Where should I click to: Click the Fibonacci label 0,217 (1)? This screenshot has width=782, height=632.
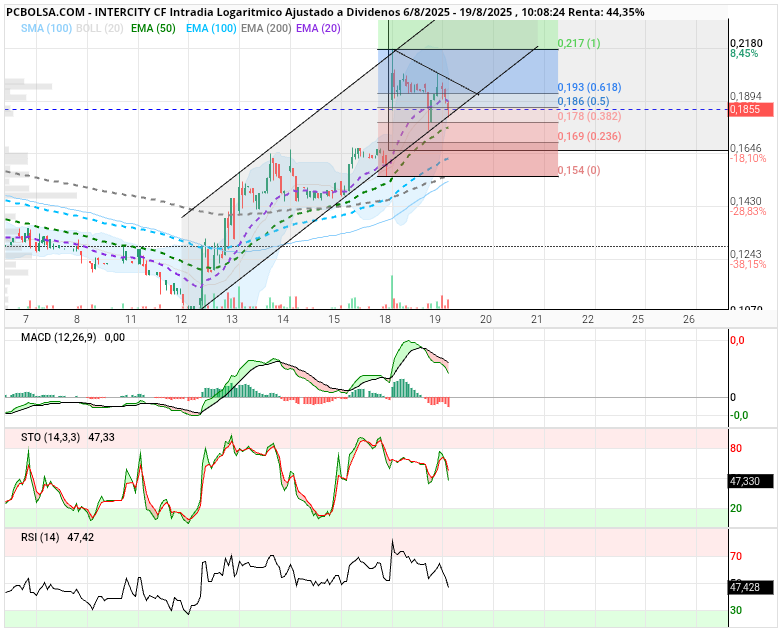click(579, 43)
